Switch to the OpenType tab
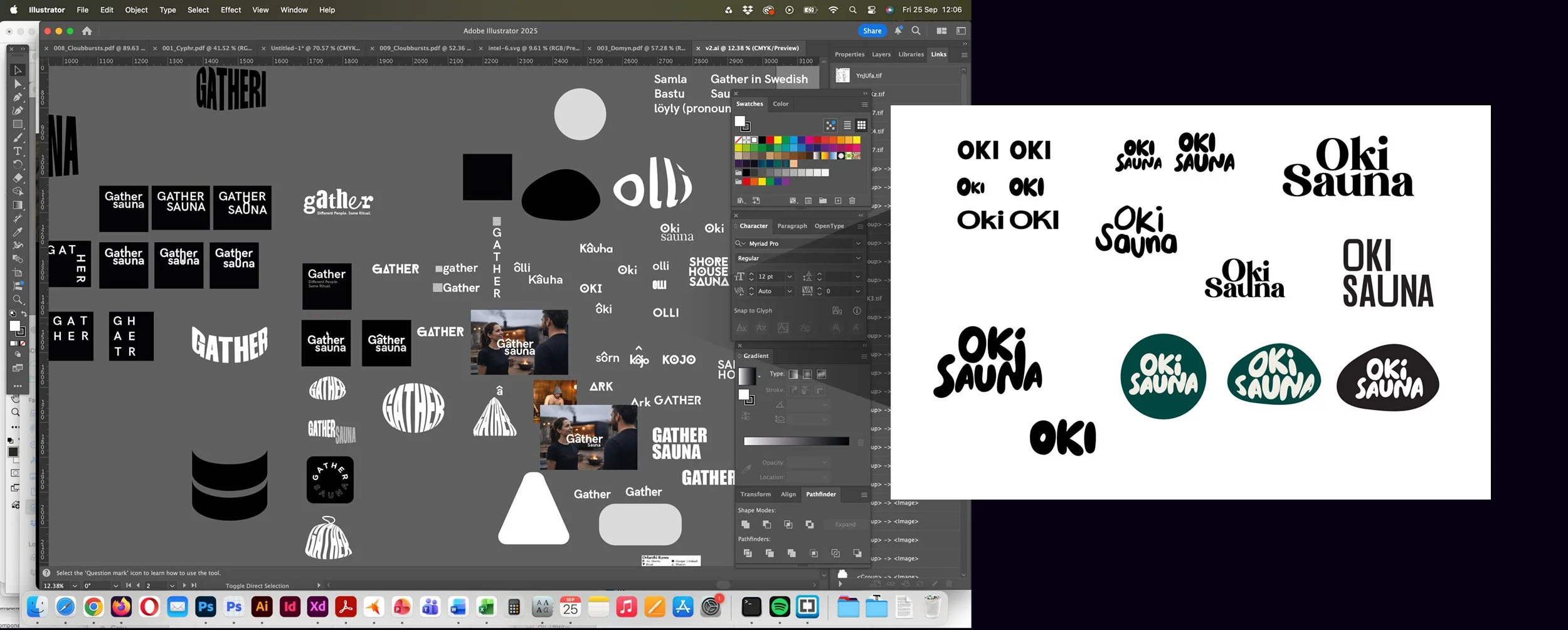 [x=829, y=226]
